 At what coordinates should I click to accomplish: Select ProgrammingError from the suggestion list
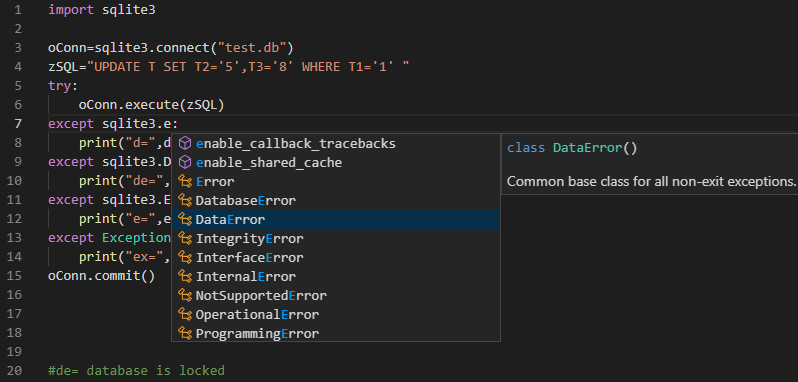pos(336,334)
